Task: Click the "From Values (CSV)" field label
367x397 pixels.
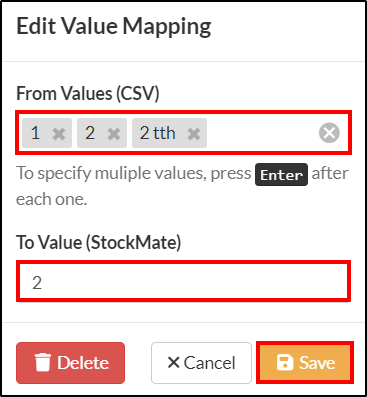Action: tap(88, 93)
